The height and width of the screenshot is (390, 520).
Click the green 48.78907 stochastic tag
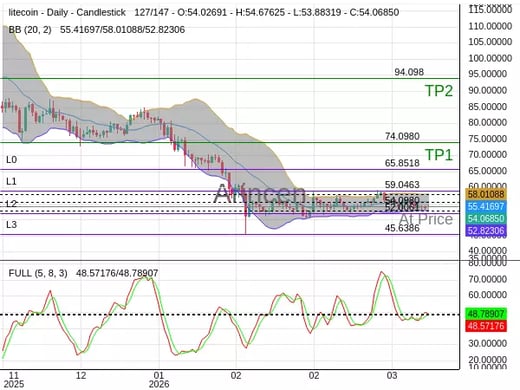pyautogui.click(x=487, y=314)
